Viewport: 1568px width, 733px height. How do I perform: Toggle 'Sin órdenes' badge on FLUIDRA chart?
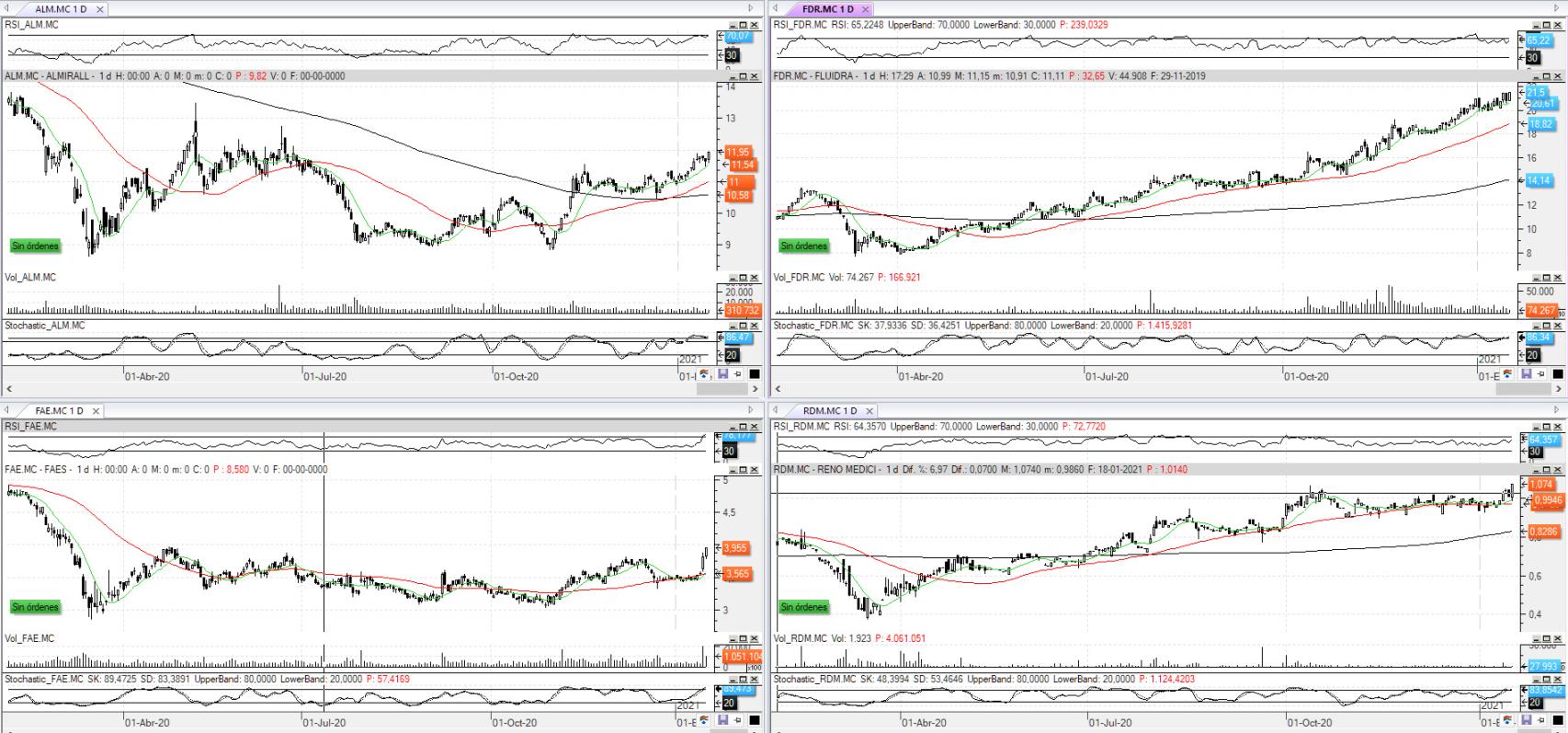804,246
